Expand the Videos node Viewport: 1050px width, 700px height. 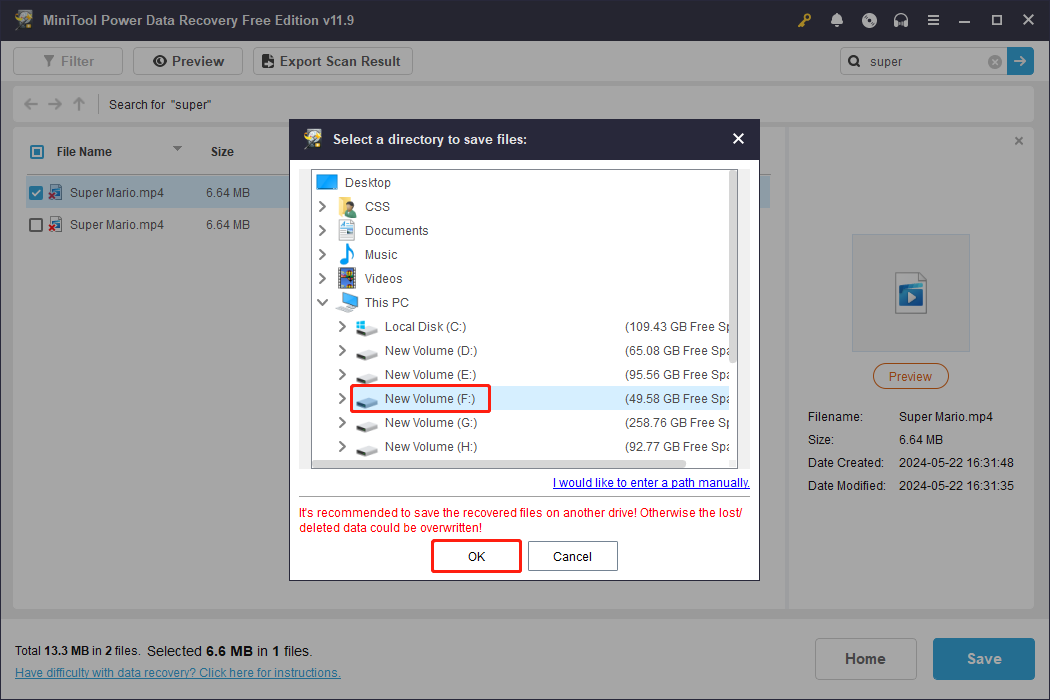[323, 278]
